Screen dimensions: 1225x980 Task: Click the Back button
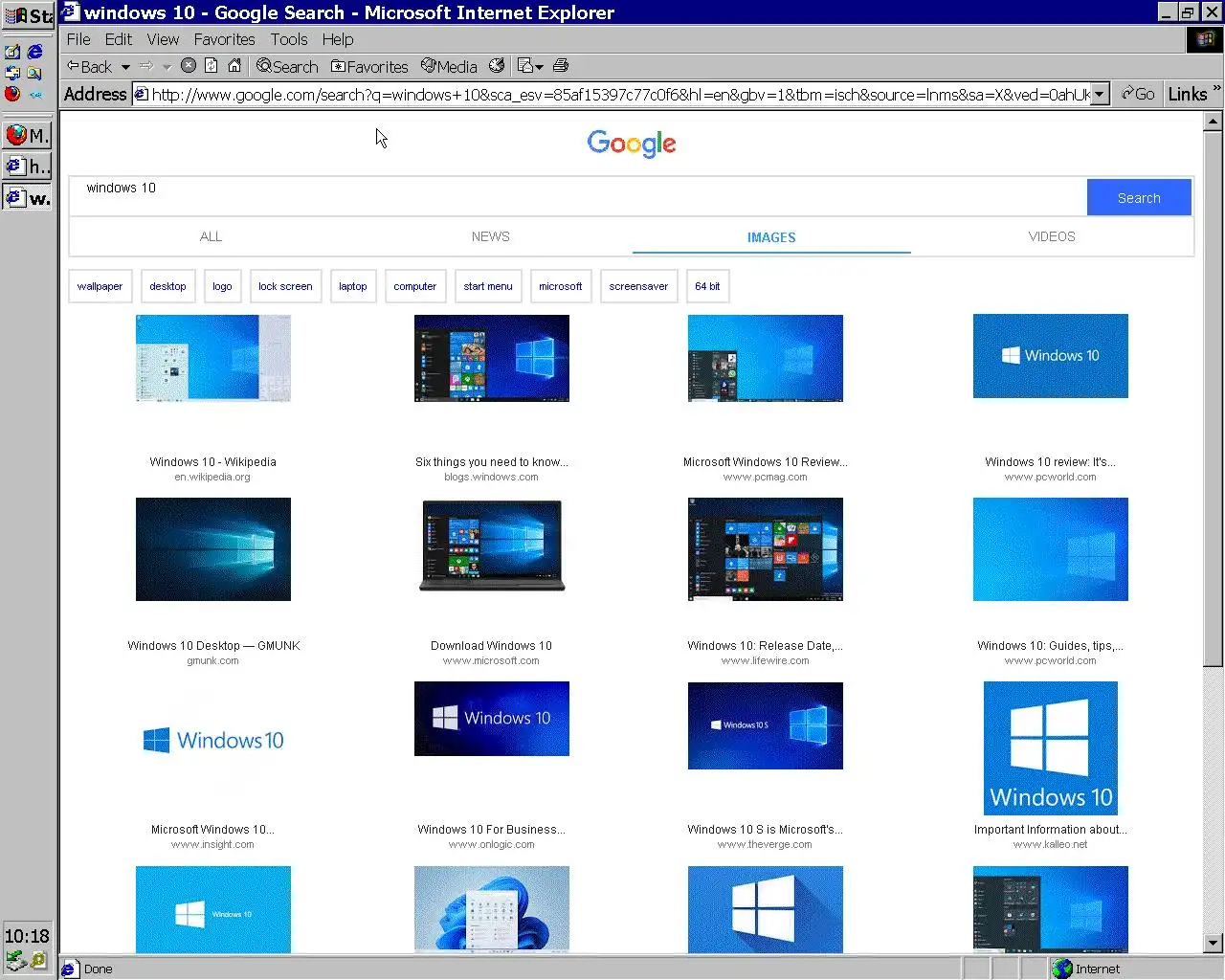click(89, 66)
